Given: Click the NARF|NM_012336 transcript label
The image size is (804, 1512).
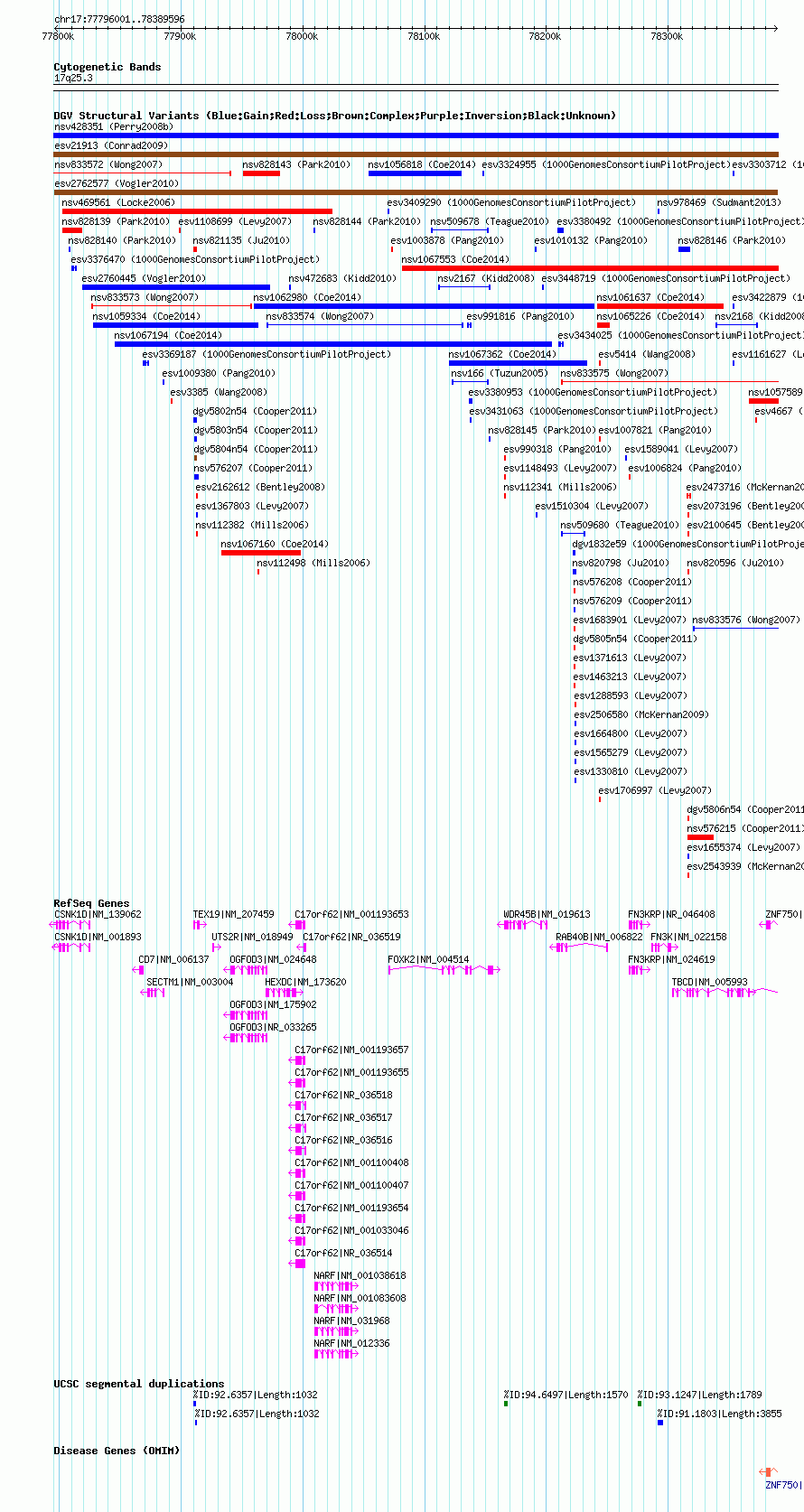Looking at the screenshot, I should [351, 1343].
